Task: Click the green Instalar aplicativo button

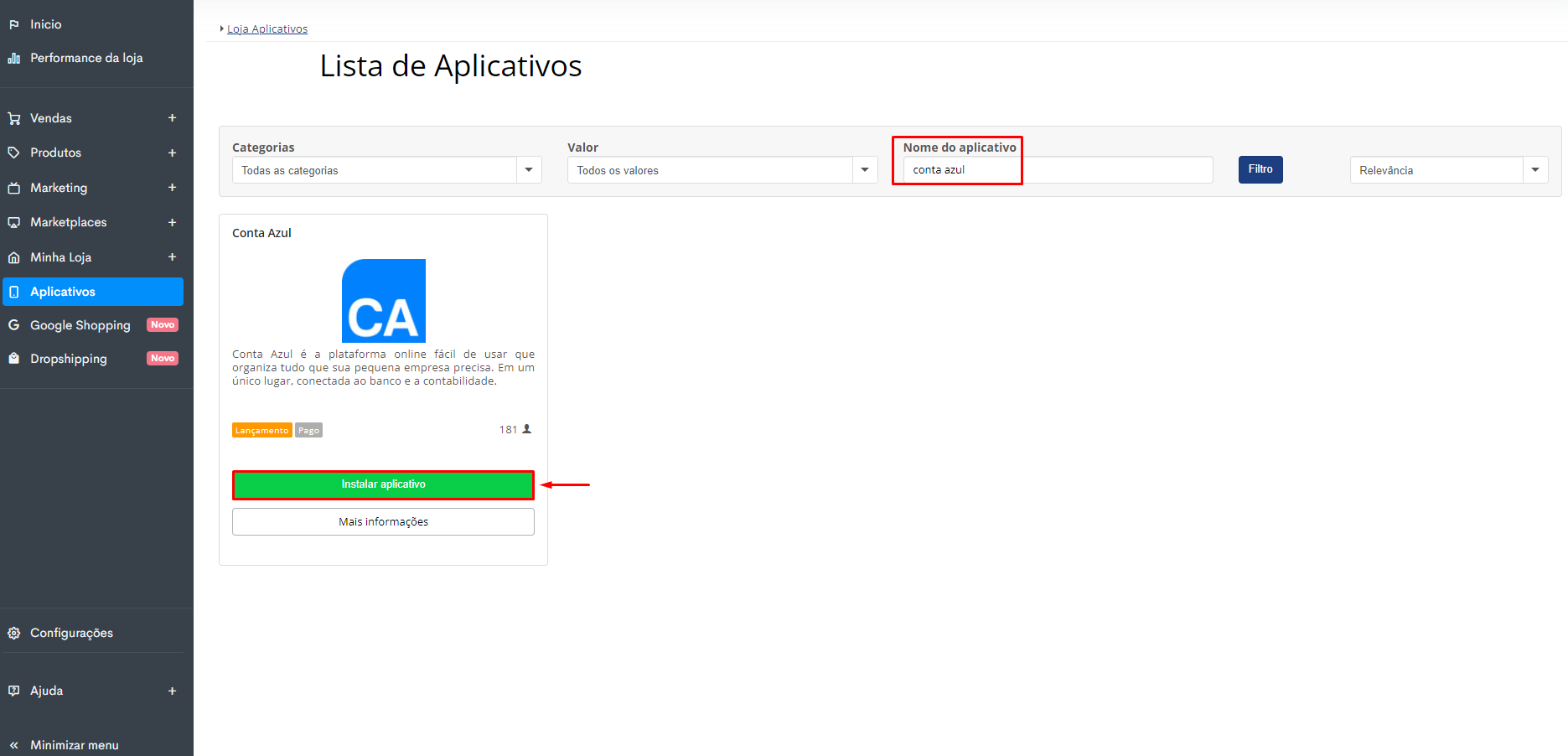Action: click(x=384, y=484)
